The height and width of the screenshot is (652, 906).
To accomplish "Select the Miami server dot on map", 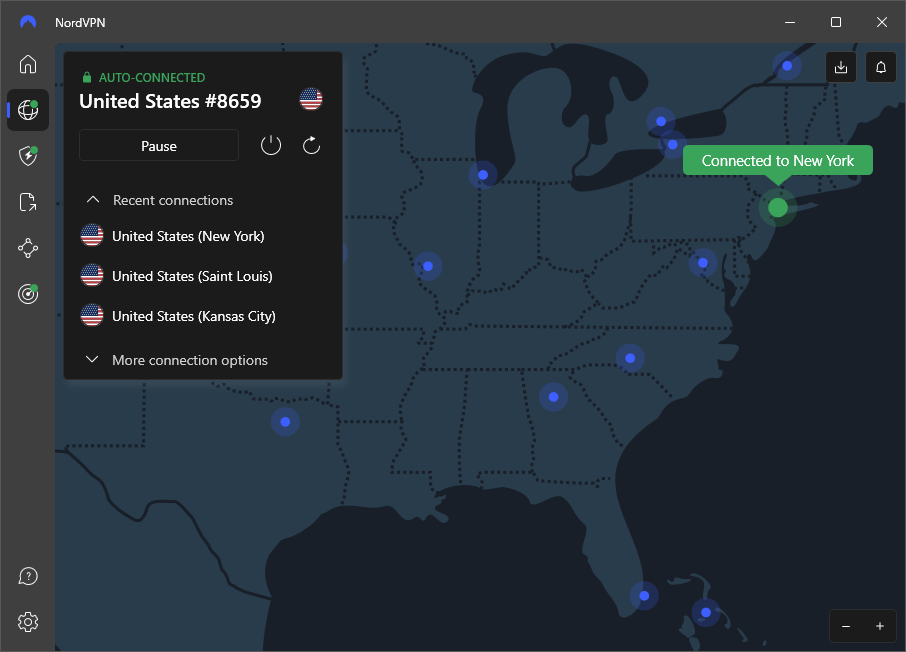I will 644,596.
